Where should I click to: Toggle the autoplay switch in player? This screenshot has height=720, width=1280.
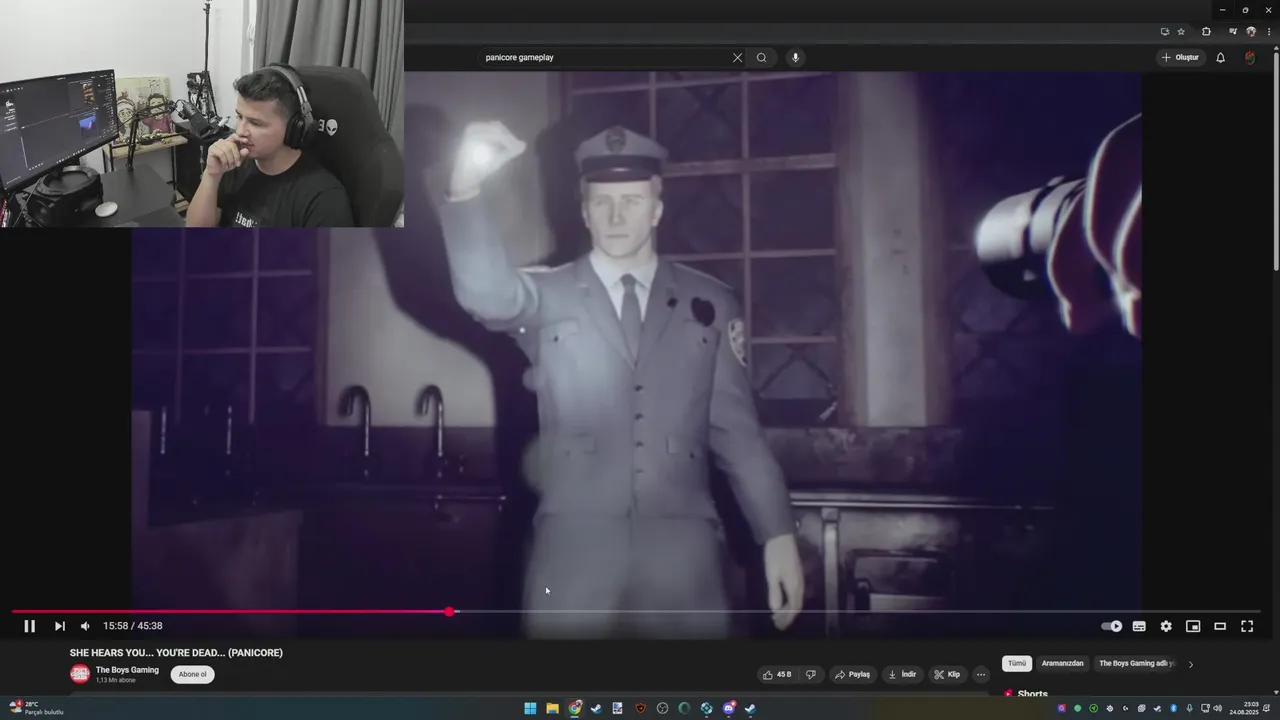click(1111, 626)
